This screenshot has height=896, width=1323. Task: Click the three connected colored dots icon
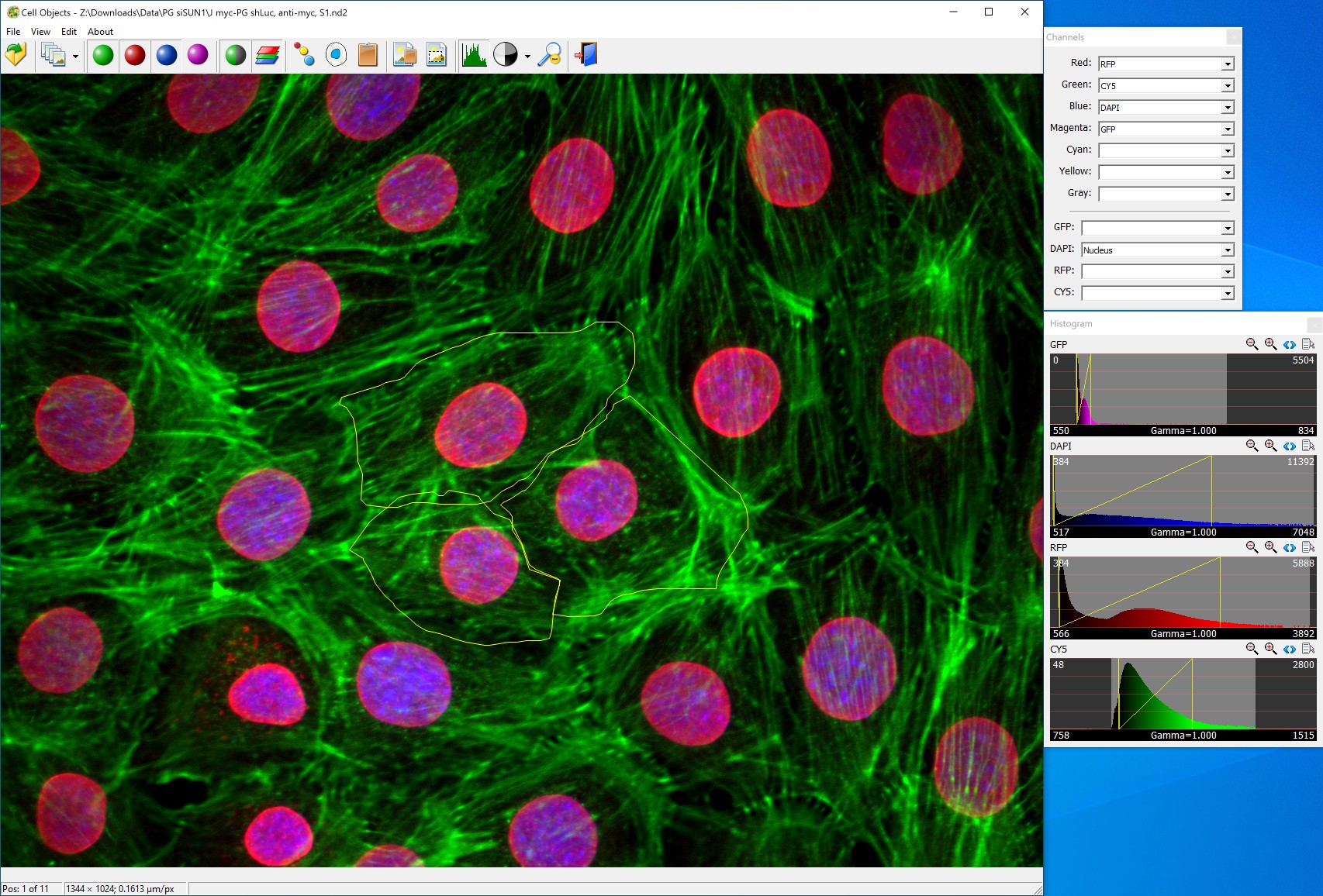click(305, 55)
